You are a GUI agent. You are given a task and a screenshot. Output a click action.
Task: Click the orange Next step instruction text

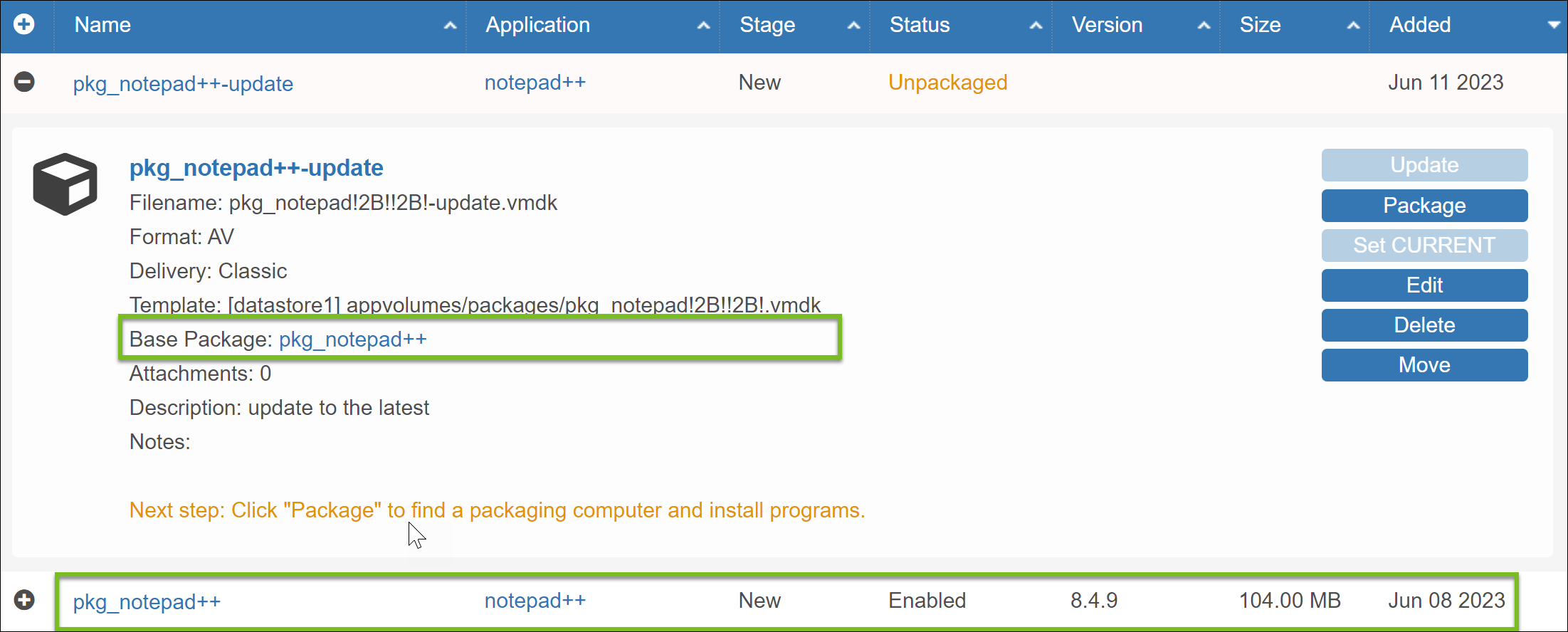point(497,510)
